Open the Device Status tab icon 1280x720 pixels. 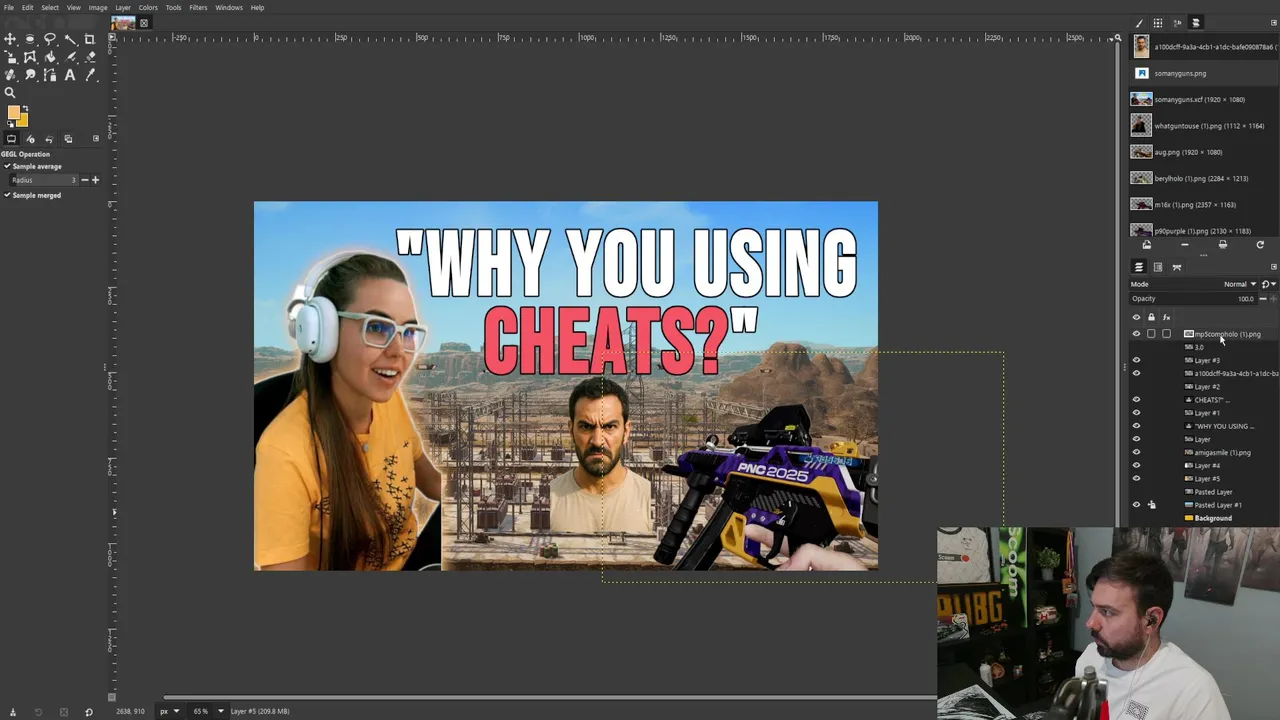(x=30, y=139)
